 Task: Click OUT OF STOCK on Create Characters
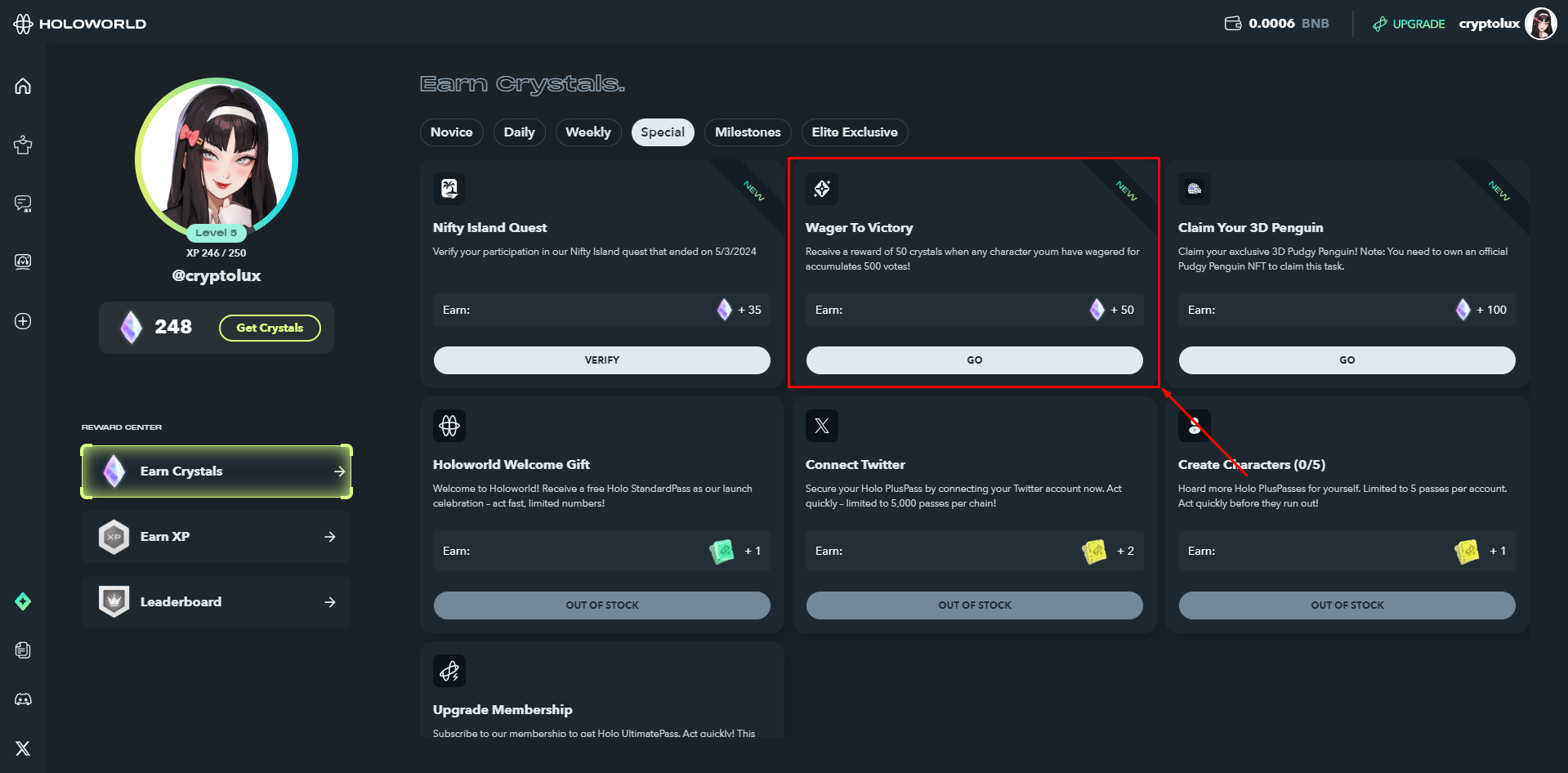pos(1347,605)
